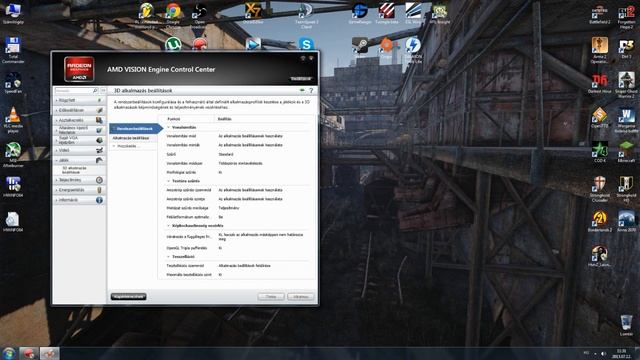Change the OpenGL Tripla pufferelés value

click(220, 248)
